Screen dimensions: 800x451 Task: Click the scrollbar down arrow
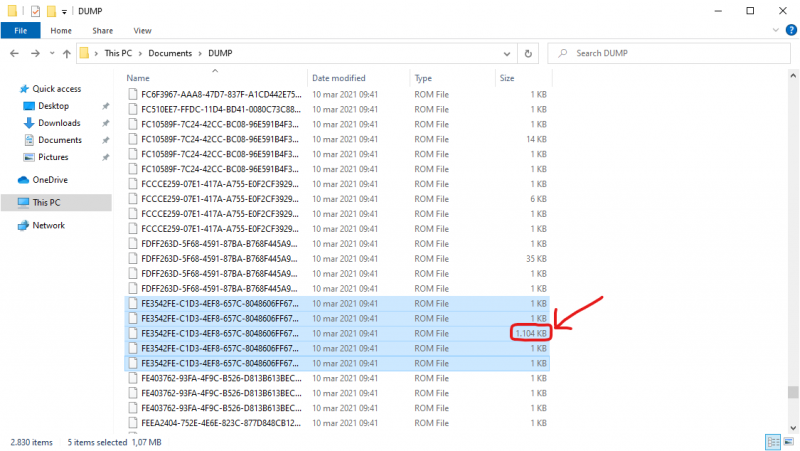click(x=792, y=428)
